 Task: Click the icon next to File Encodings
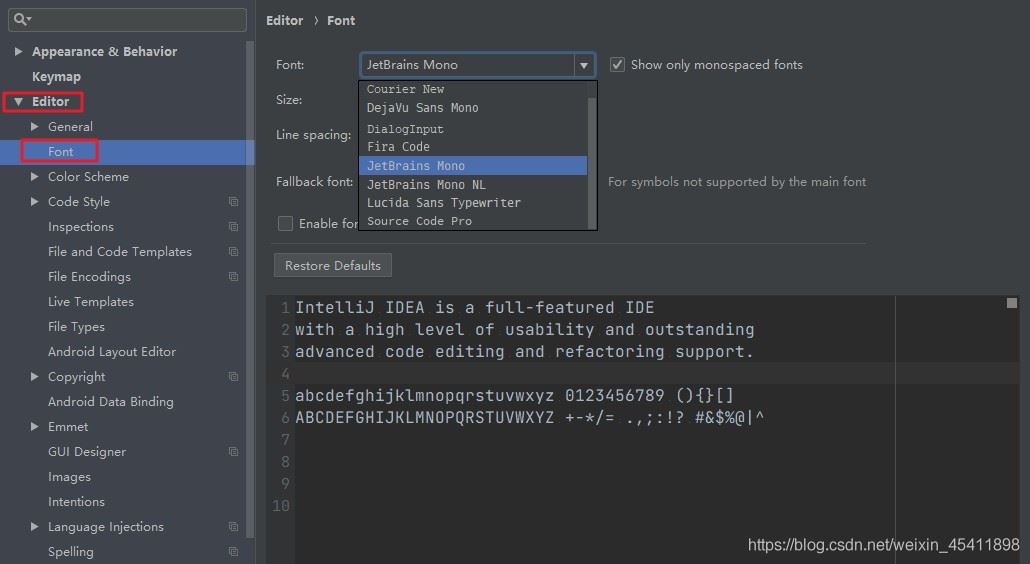233,277
